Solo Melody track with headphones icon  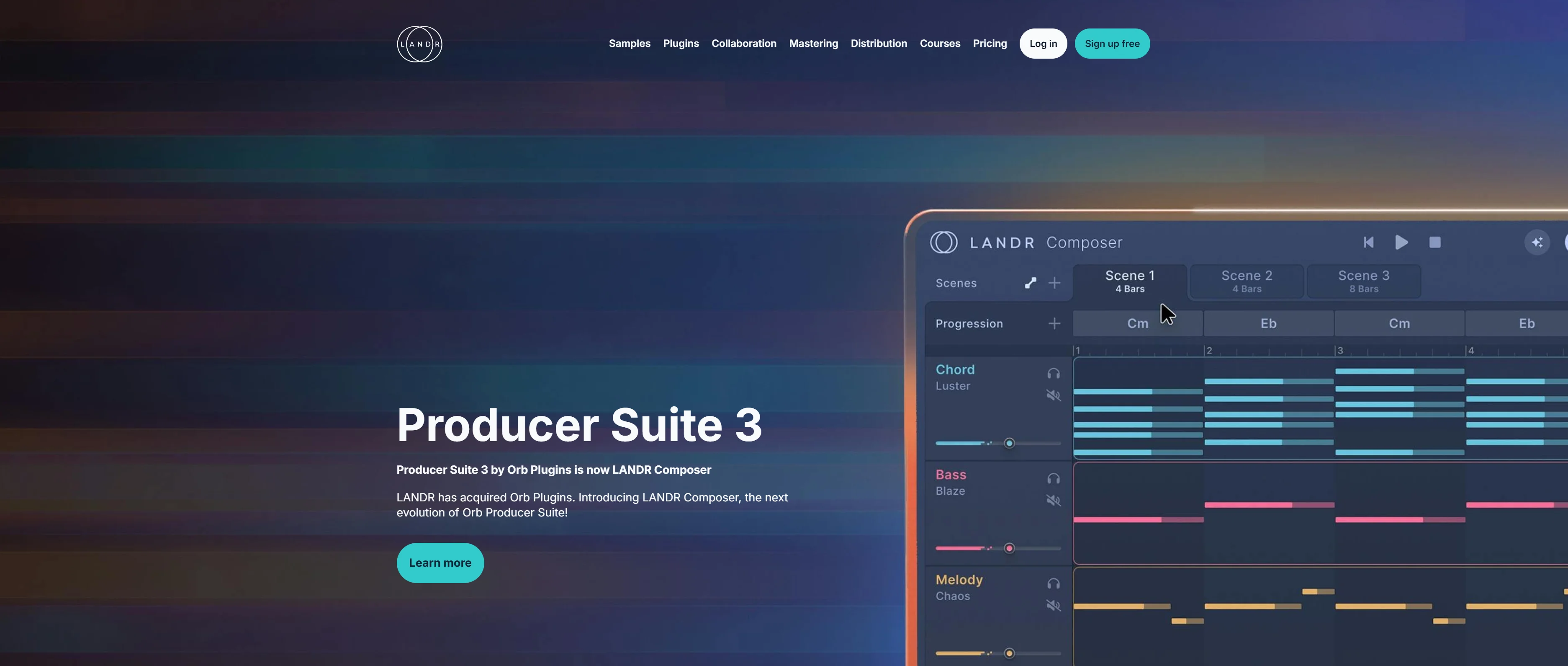(x=1053, y=584)
